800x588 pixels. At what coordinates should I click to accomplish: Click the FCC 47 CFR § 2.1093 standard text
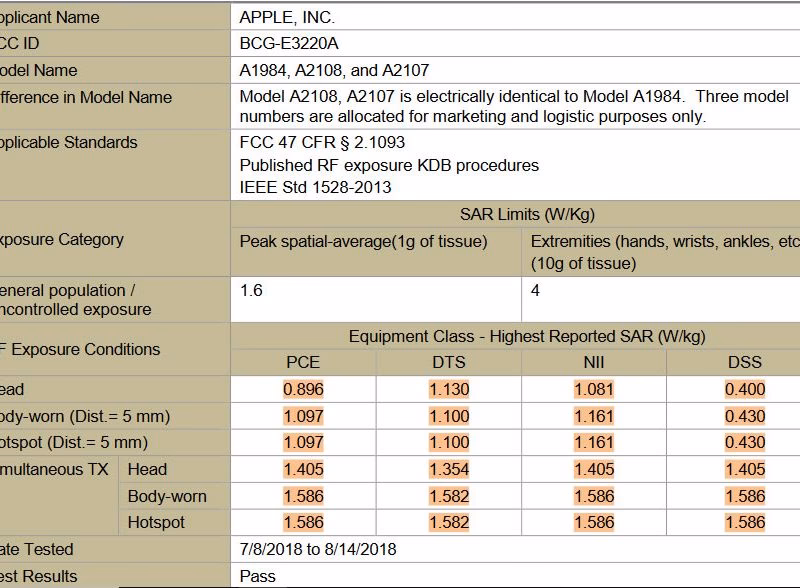[320, 142]
